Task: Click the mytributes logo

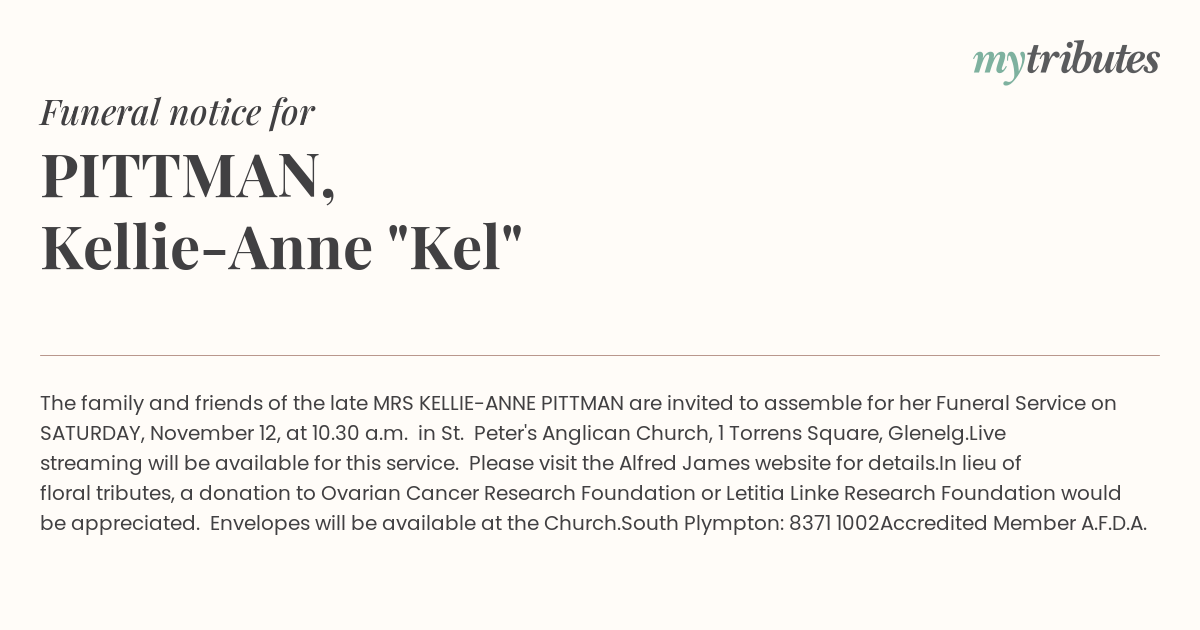Action: pos(1066,60)
